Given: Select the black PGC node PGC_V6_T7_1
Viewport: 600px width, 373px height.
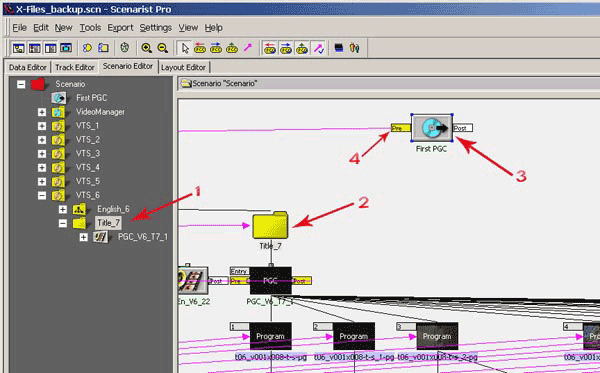Looking at the screenshot, I should [x=271, y=280].
